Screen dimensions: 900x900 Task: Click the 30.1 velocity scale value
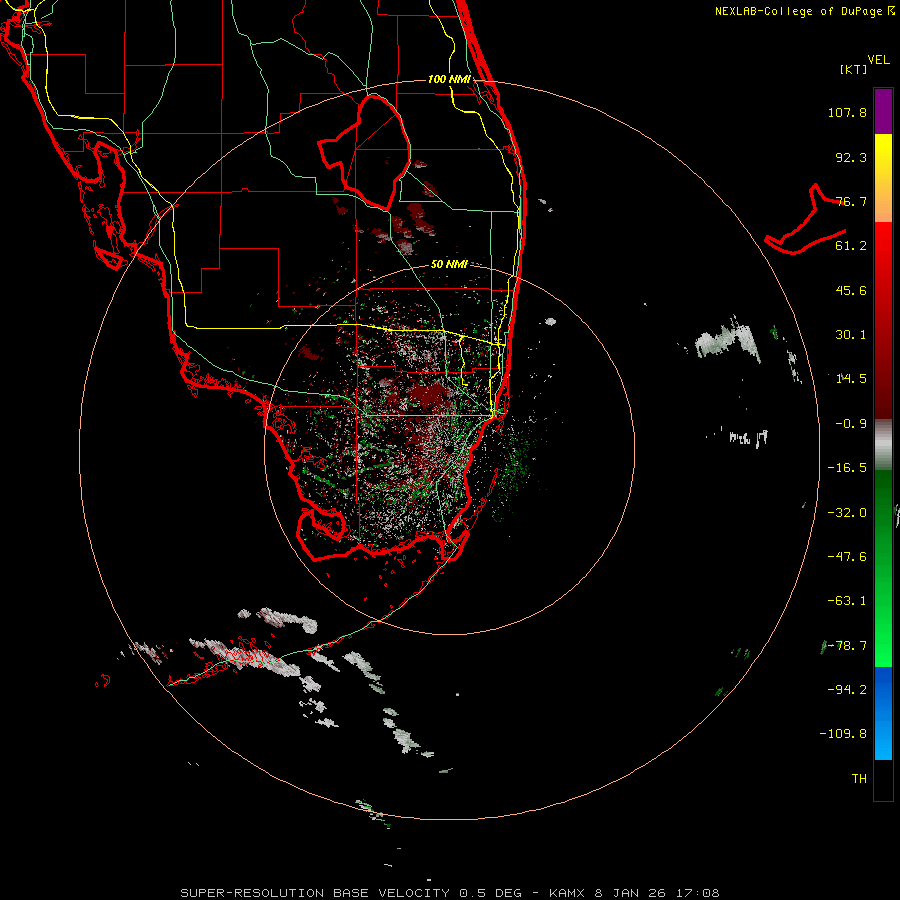851,335
